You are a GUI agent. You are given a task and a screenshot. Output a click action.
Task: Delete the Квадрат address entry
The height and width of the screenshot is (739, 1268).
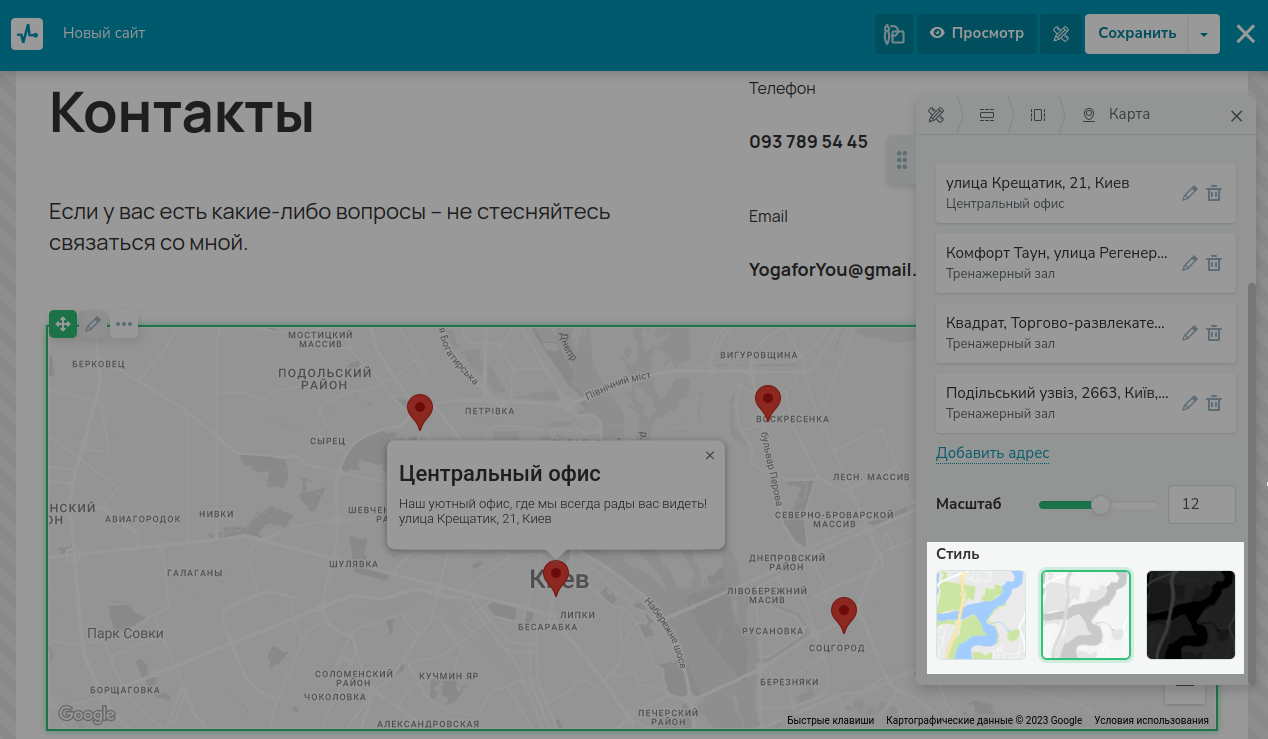click(x=1214, y=333)
